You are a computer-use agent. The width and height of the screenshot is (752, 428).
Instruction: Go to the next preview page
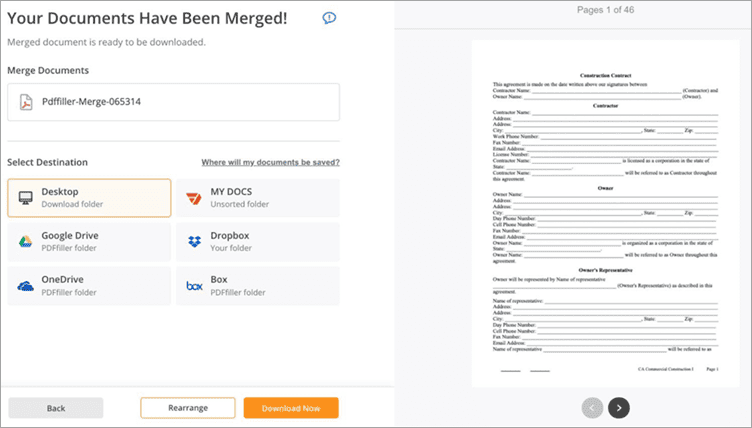(x=619, y=407)
